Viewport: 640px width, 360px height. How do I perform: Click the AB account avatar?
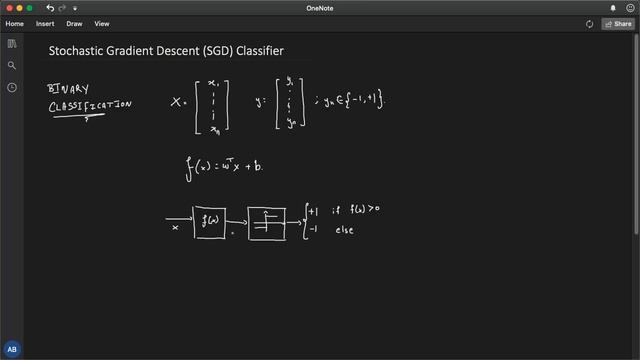[12, 349]
